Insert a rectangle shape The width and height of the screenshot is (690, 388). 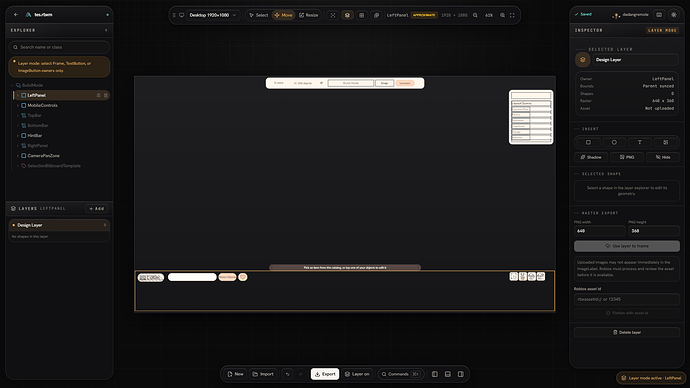click(588, 142)
